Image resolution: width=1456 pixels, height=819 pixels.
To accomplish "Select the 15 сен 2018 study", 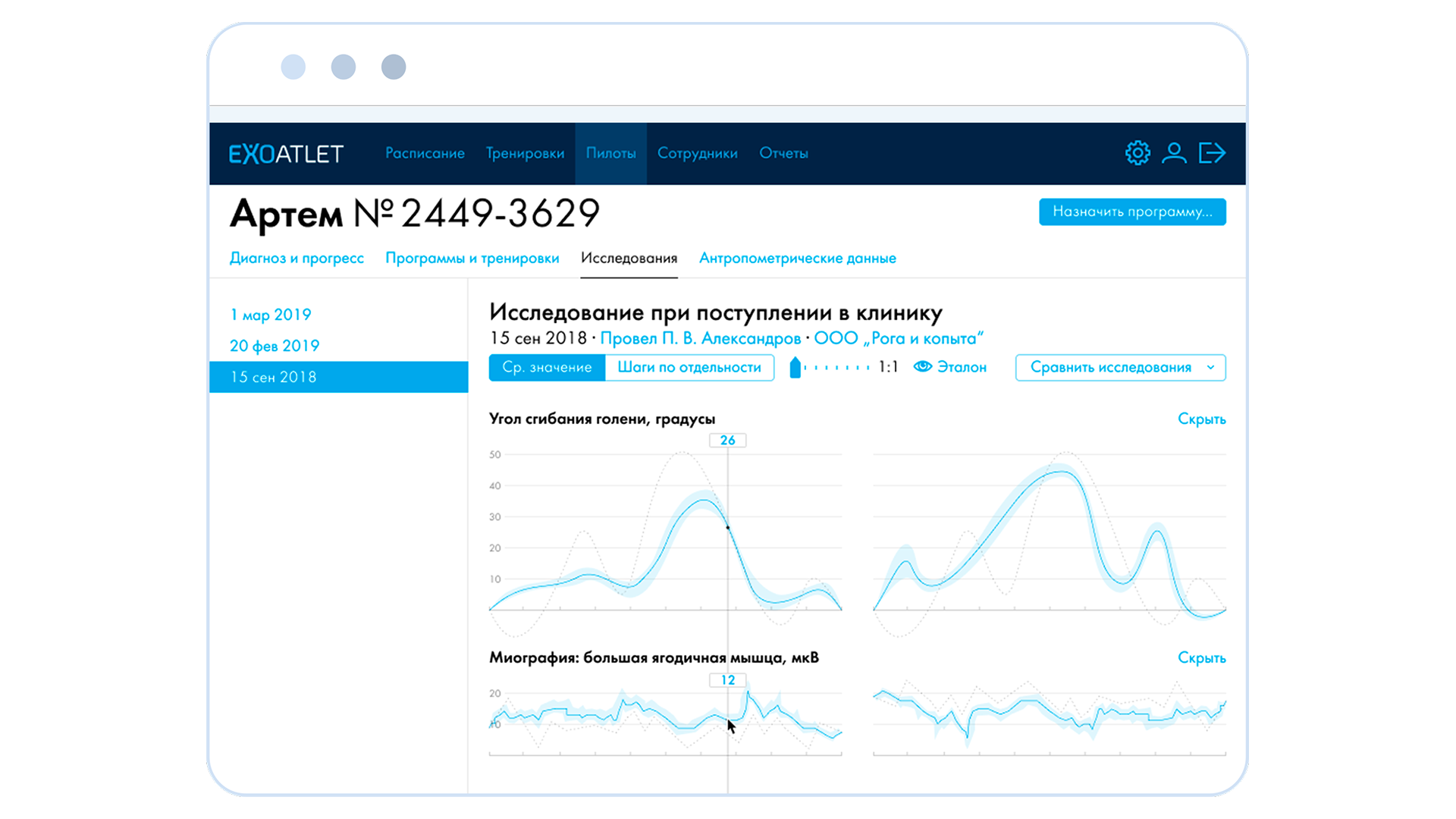I will pos(339,377).
